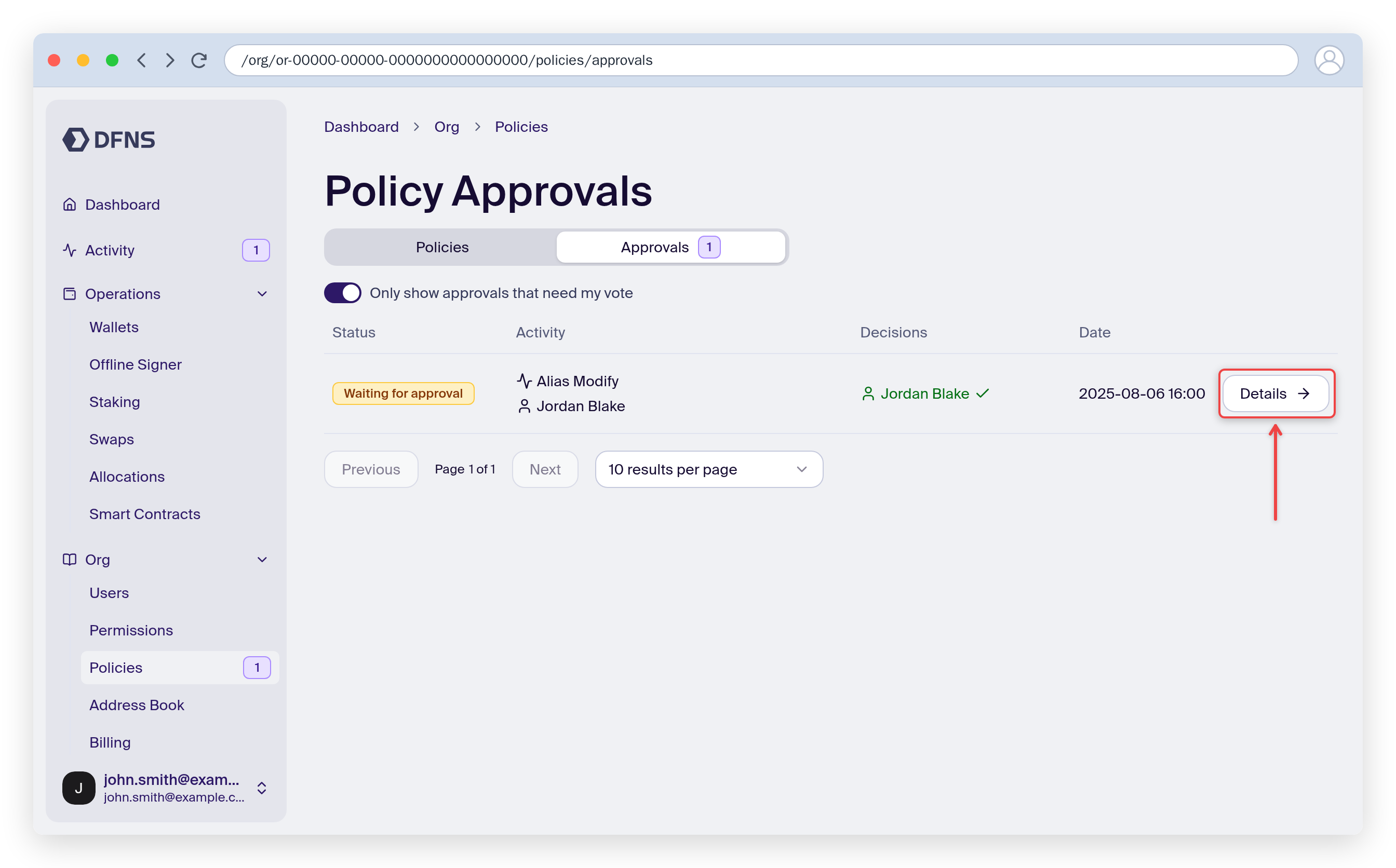Collapse the Org section chevron
Screen dimensions: 1396x868
262,560
